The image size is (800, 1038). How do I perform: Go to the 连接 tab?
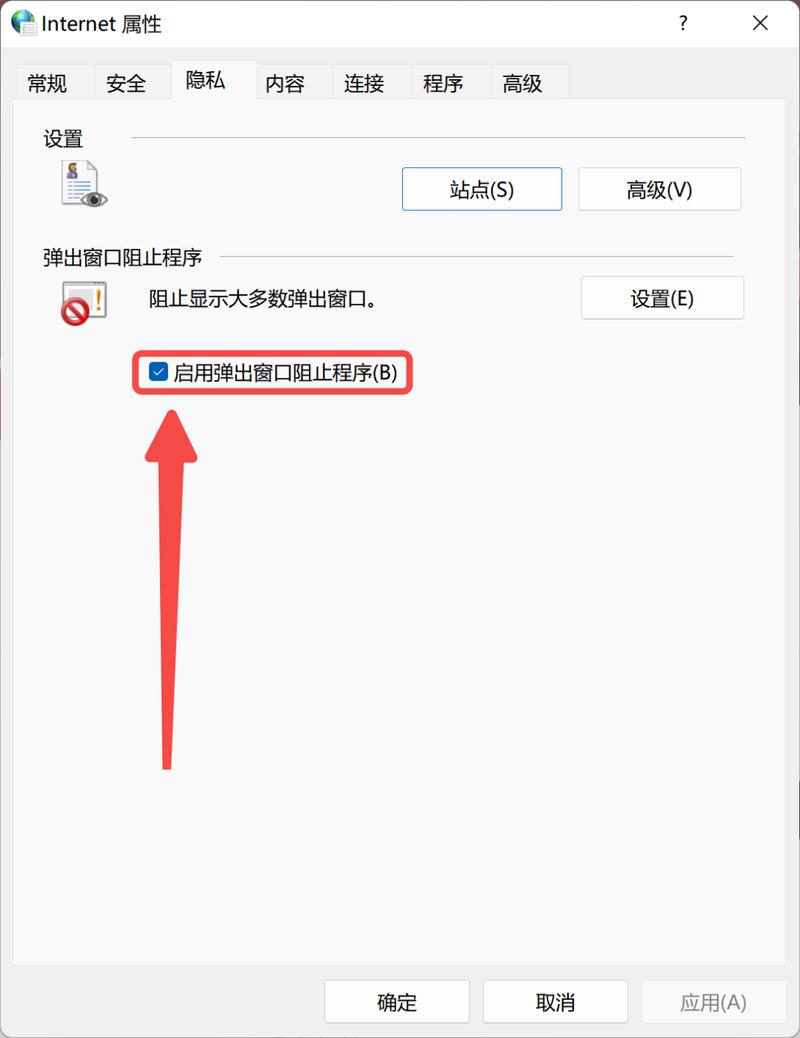pyautogui.click(x=364, y=83)
